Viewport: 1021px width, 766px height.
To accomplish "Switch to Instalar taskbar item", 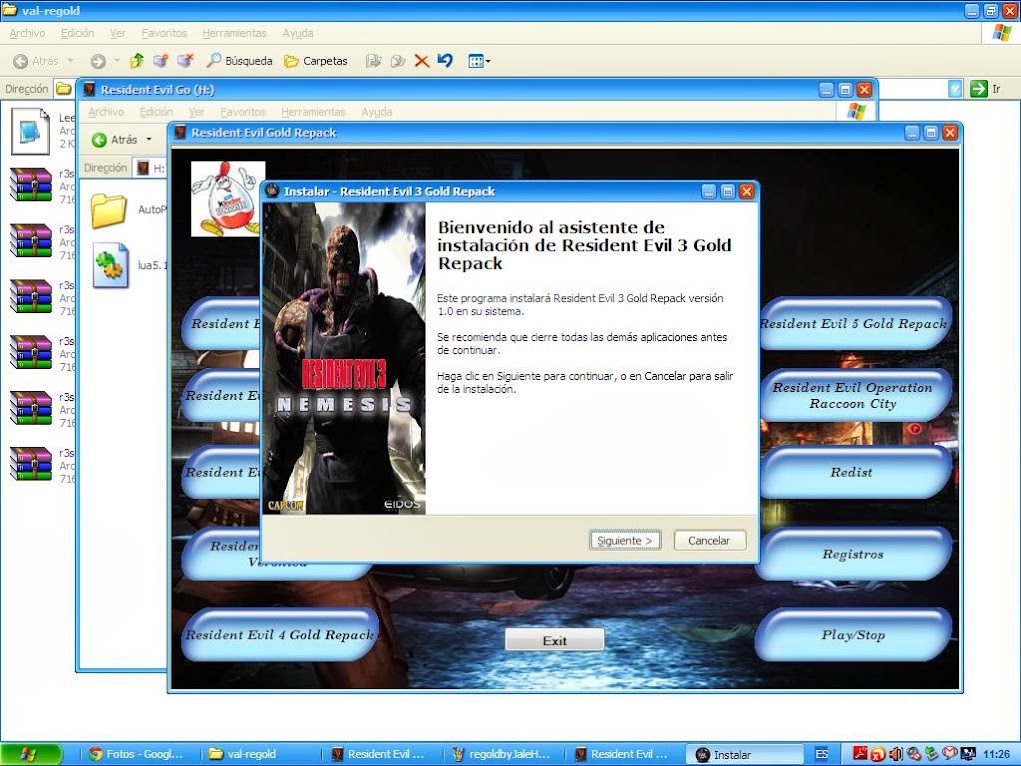I will tap(747, 754).
